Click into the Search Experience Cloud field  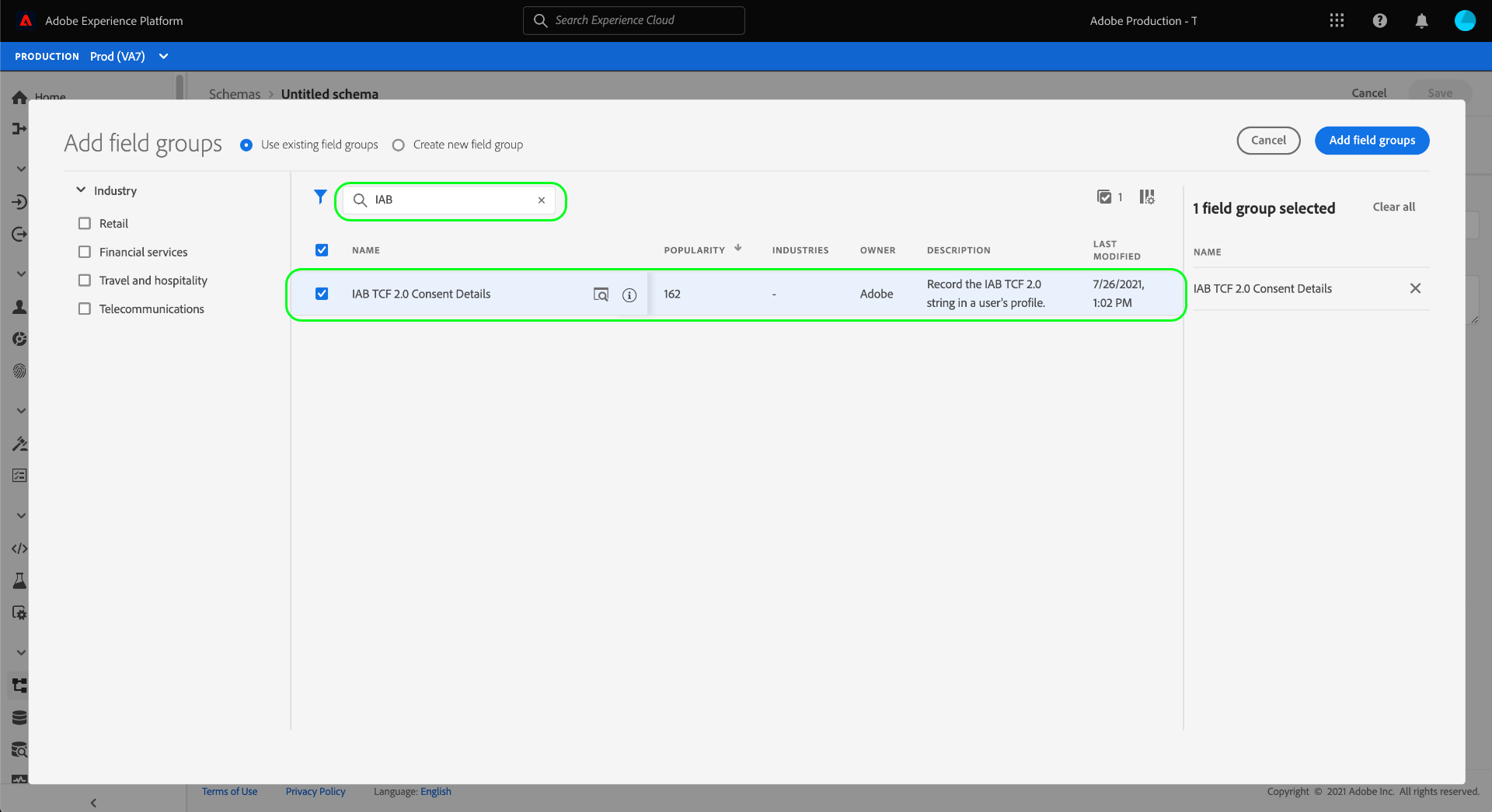click(x=633, y=21)
